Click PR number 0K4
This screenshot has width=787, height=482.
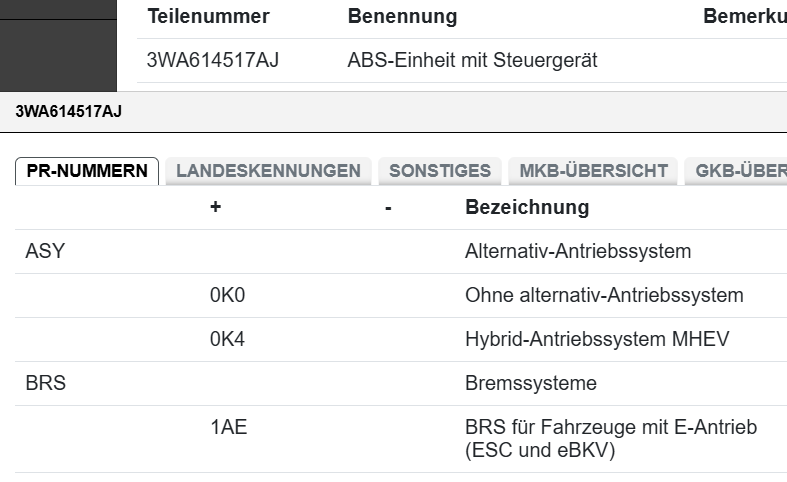tap(227, 339)
